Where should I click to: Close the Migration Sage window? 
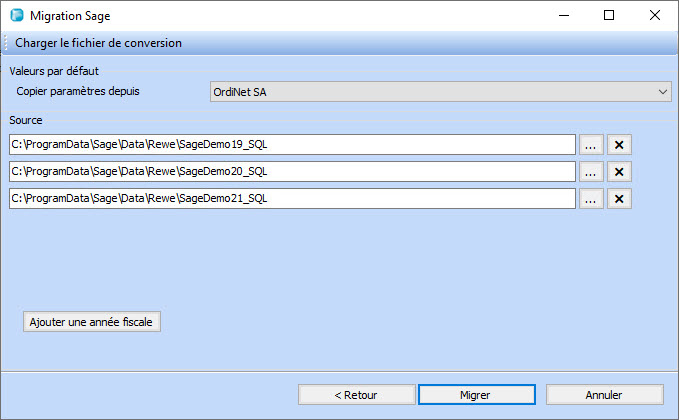coord(655,15)
